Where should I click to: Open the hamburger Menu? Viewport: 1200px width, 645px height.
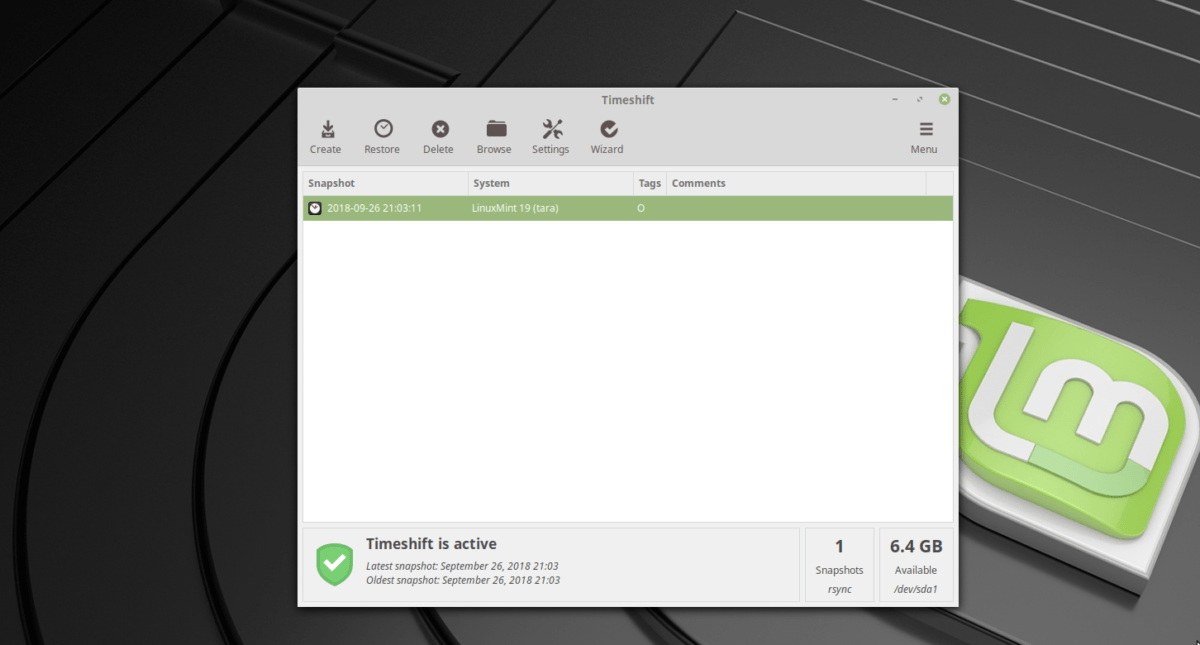[x=923, y=136]
